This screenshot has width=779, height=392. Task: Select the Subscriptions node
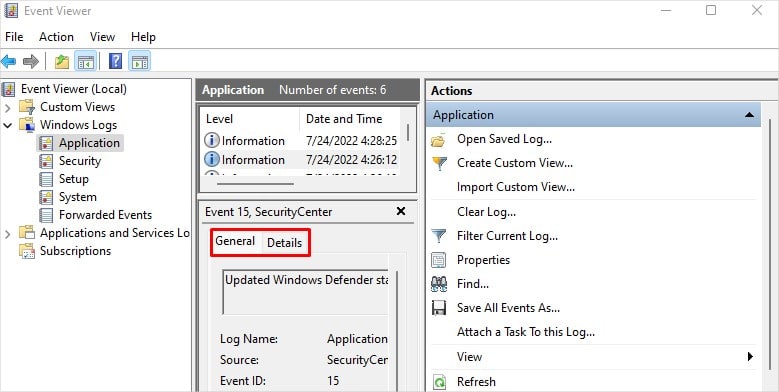click(75, 251)
